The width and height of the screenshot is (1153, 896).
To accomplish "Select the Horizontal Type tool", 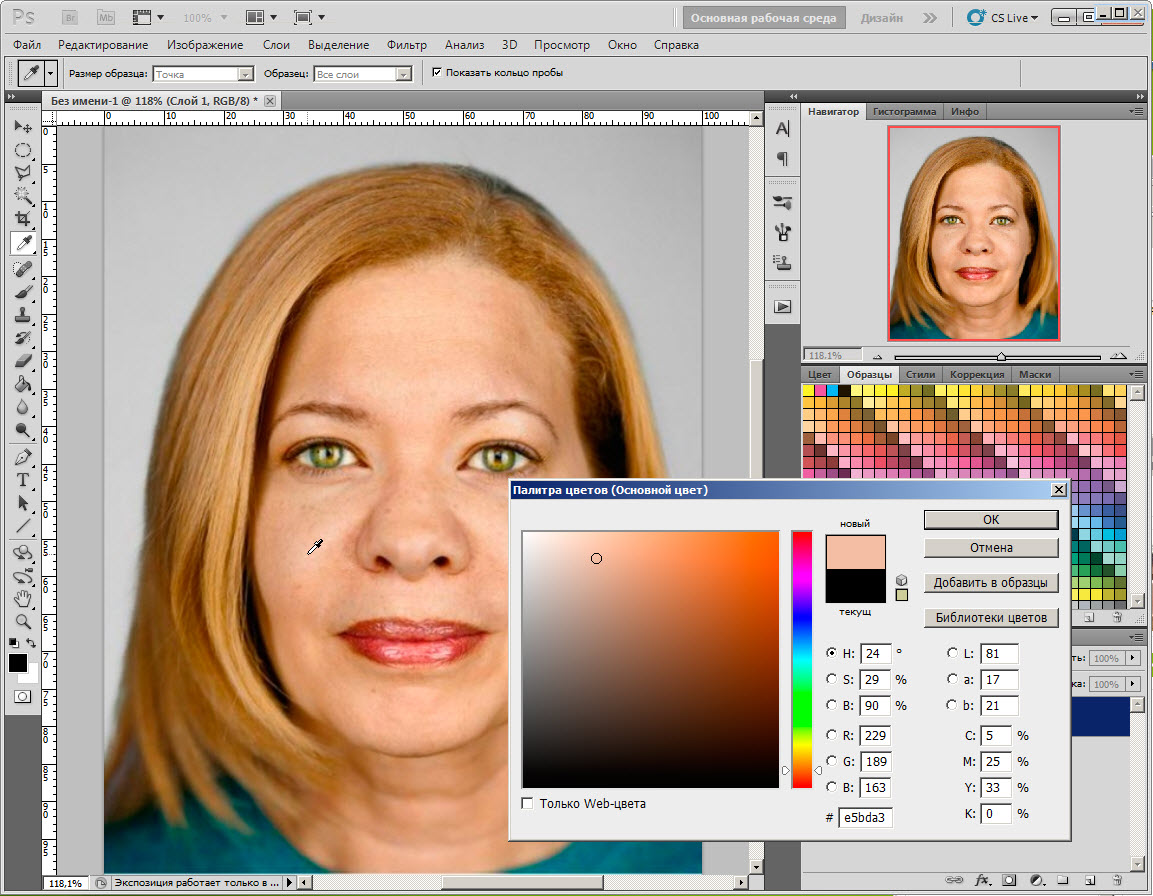I will pos(23,480).
